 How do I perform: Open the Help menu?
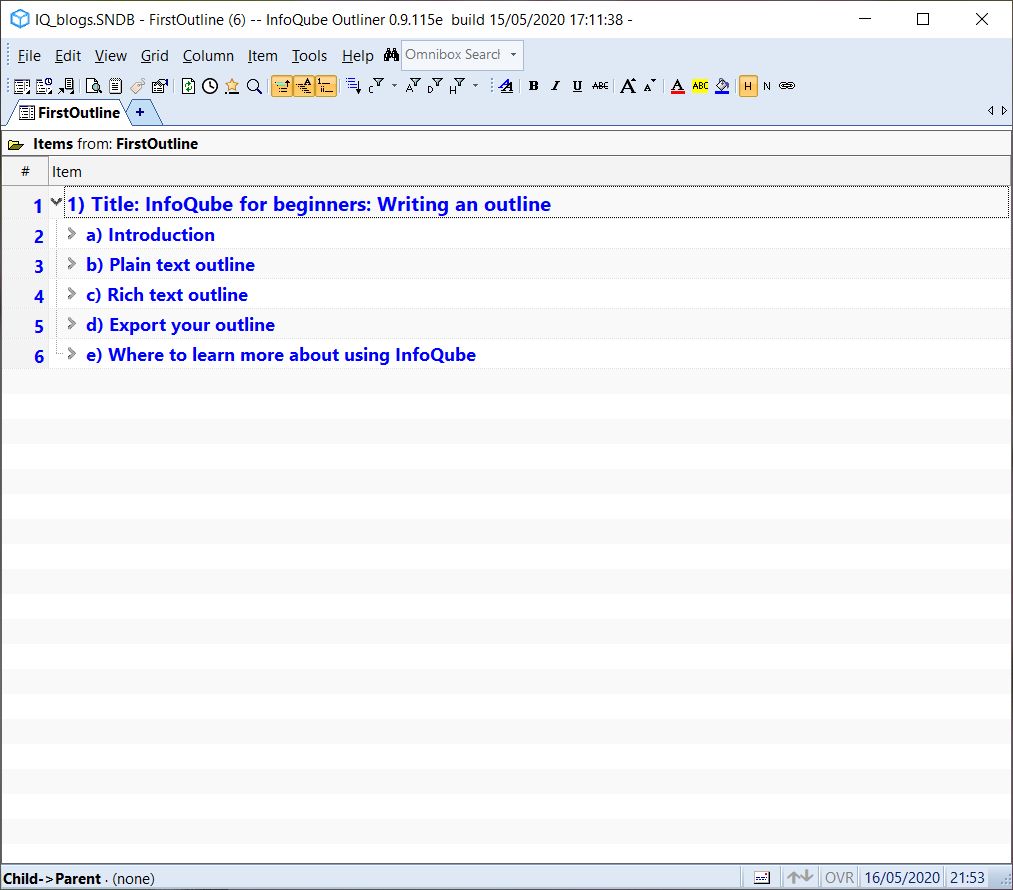(x=357, y=56)
